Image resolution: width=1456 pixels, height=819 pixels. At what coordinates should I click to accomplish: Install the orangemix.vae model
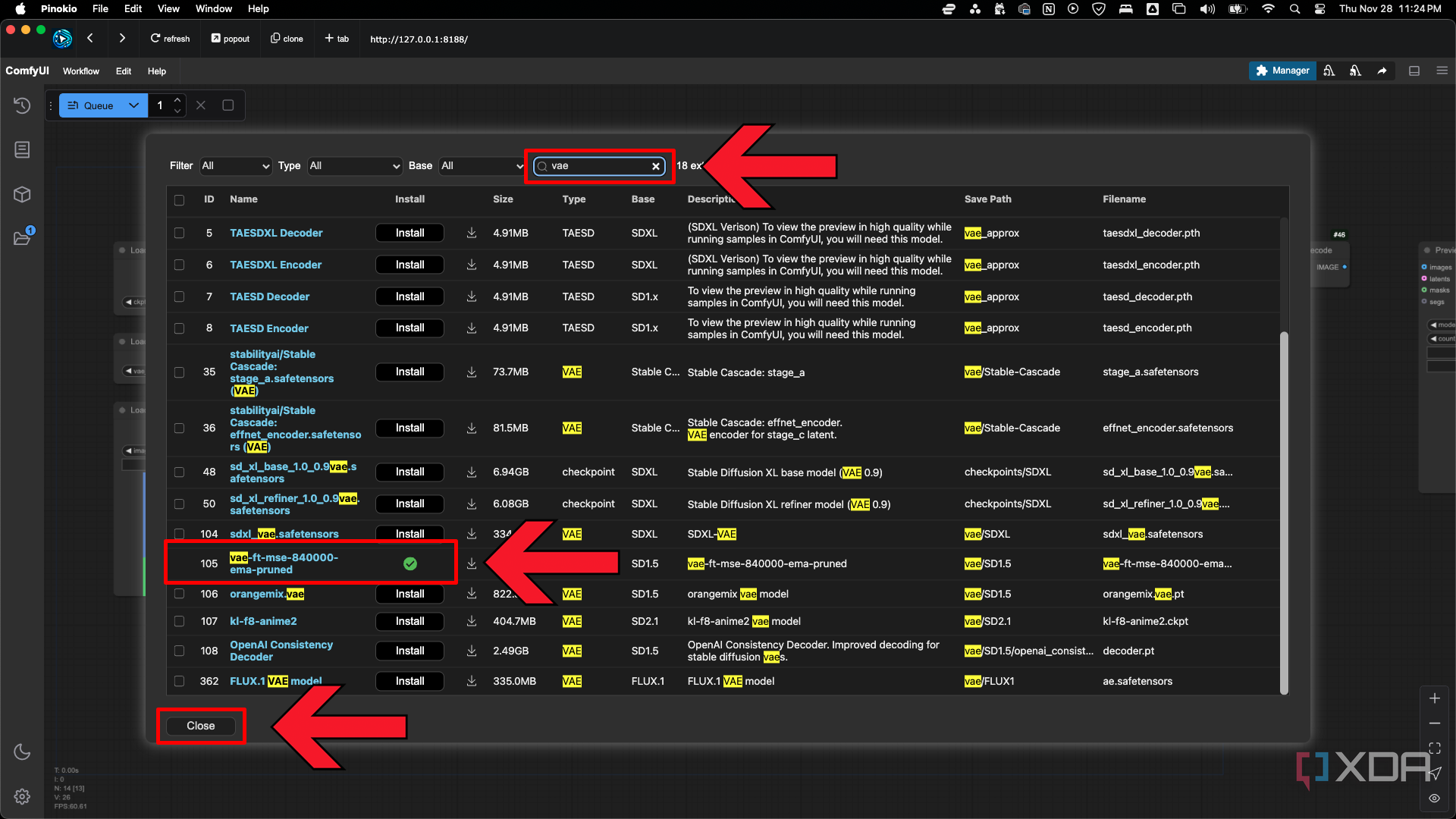[409, 594]
